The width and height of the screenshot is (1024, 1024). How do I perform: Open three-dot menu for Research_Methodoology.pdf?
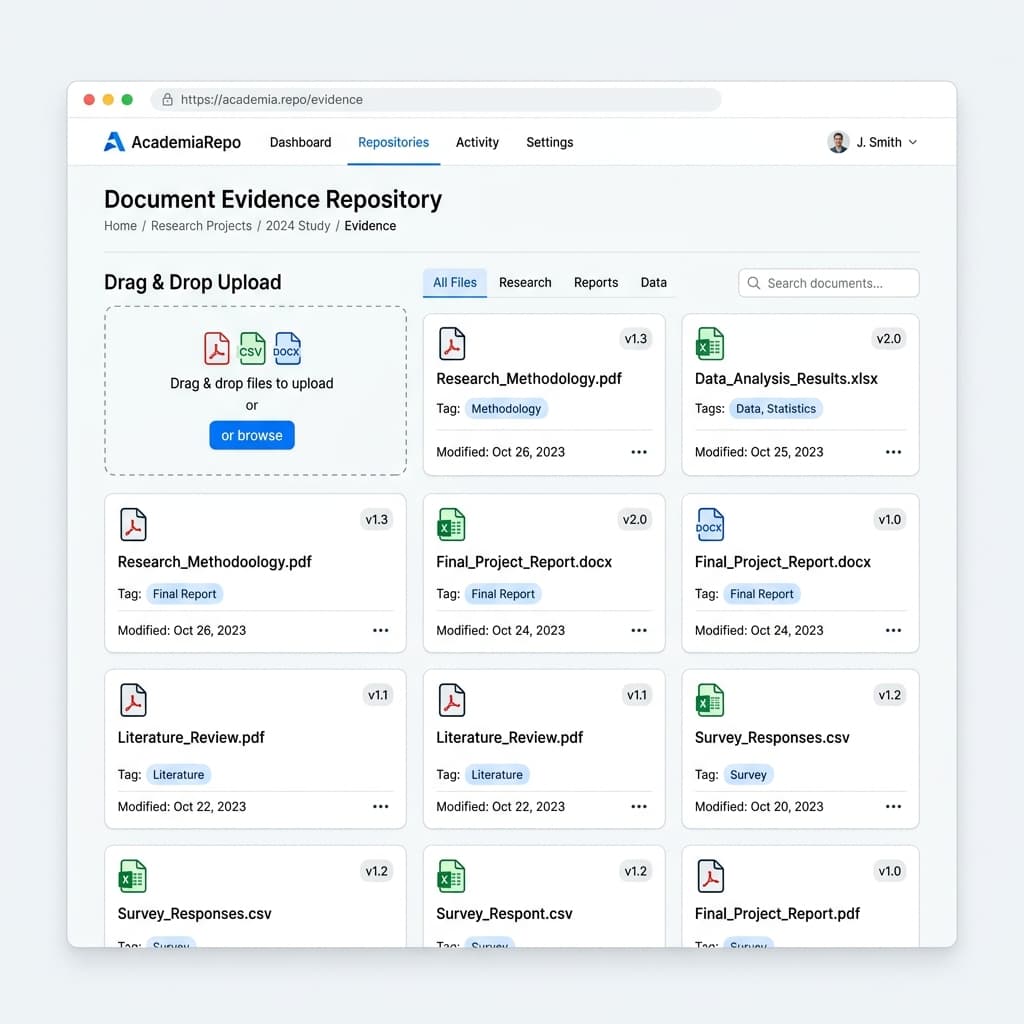click(x=381, y=630)
